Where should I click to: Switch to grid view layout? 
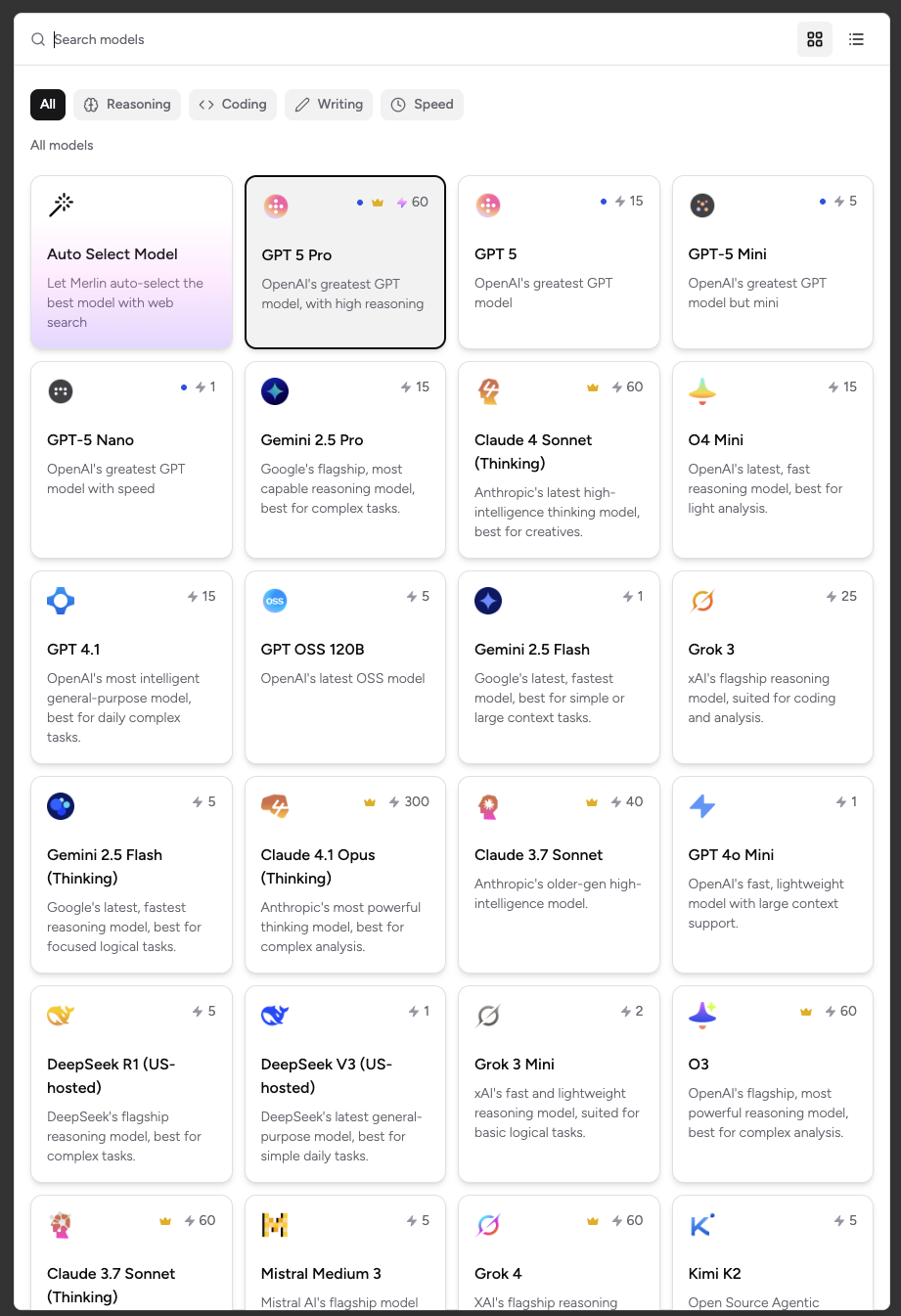[815, 39]
